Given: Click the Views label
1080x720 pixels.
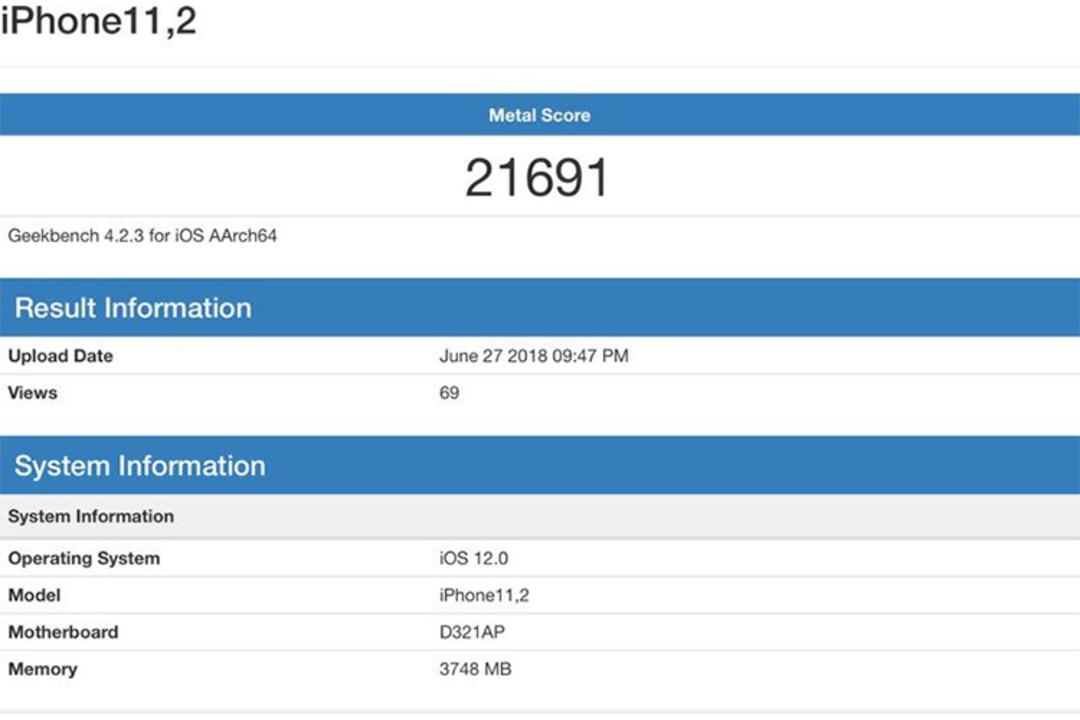Looking at the screenshot, I should tap(32, 393).
